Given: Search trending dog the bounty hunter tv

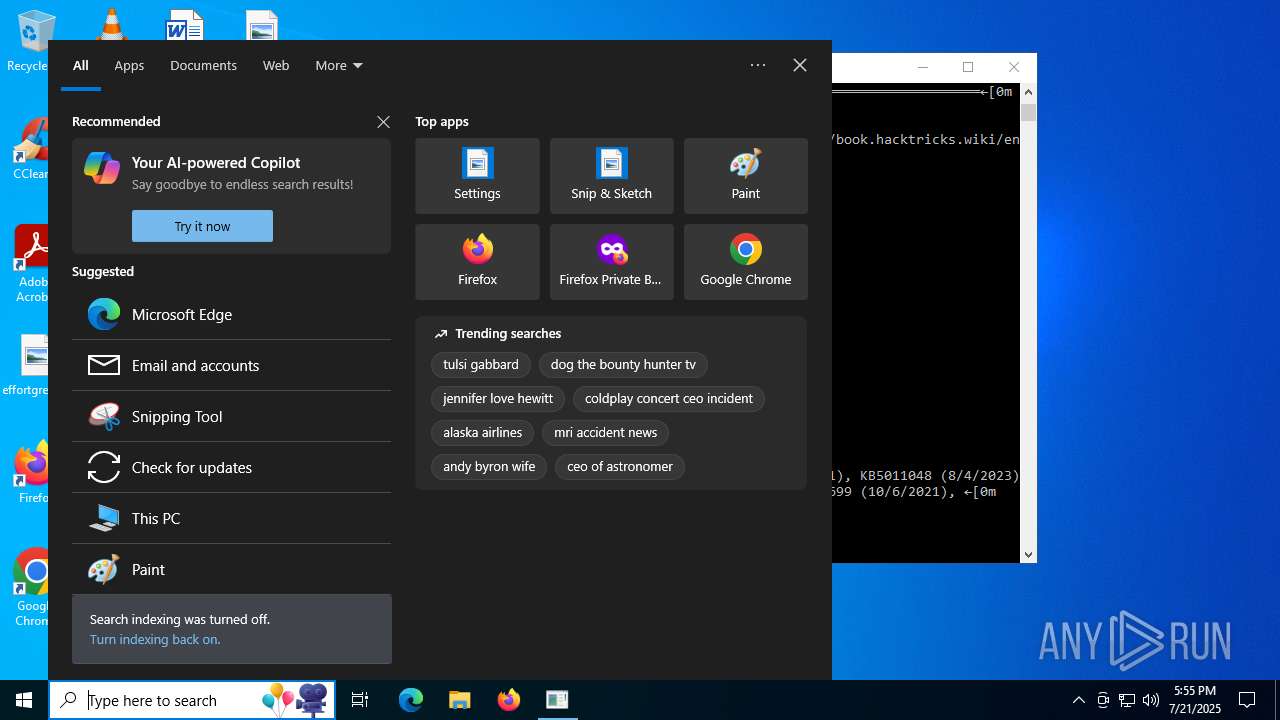Looking at the screenshot, I should point(623,364).
